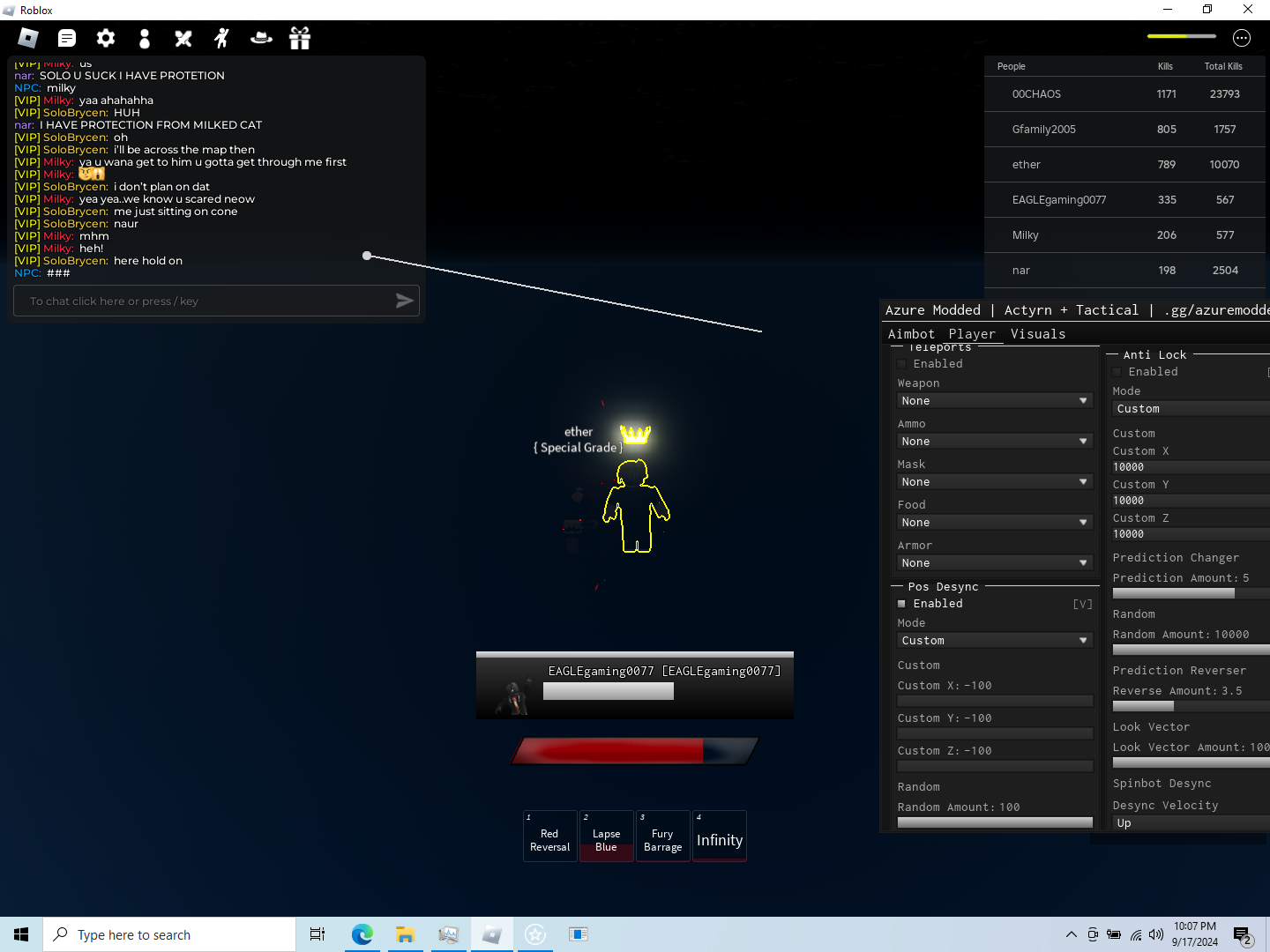Screen dimensions: 1270x952
Task: Expand the Armor dropdown
Action: click(995, 563)
